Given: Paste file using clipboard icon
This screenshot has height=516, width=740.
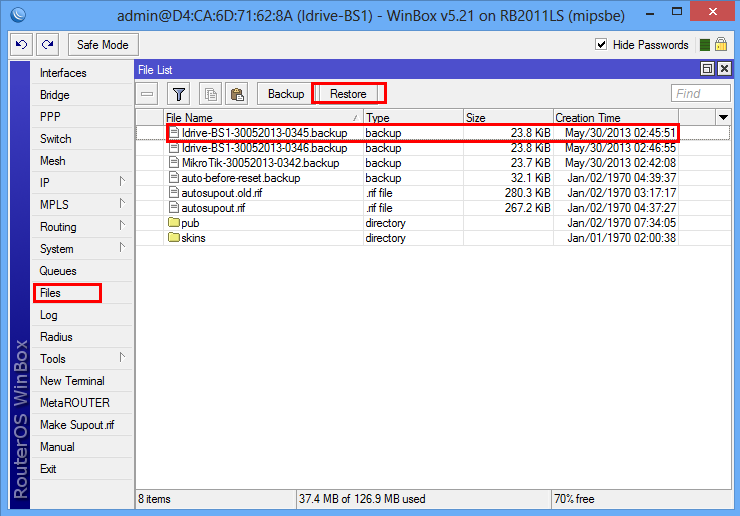Looking at the screenshot, I should coord(237,94).
